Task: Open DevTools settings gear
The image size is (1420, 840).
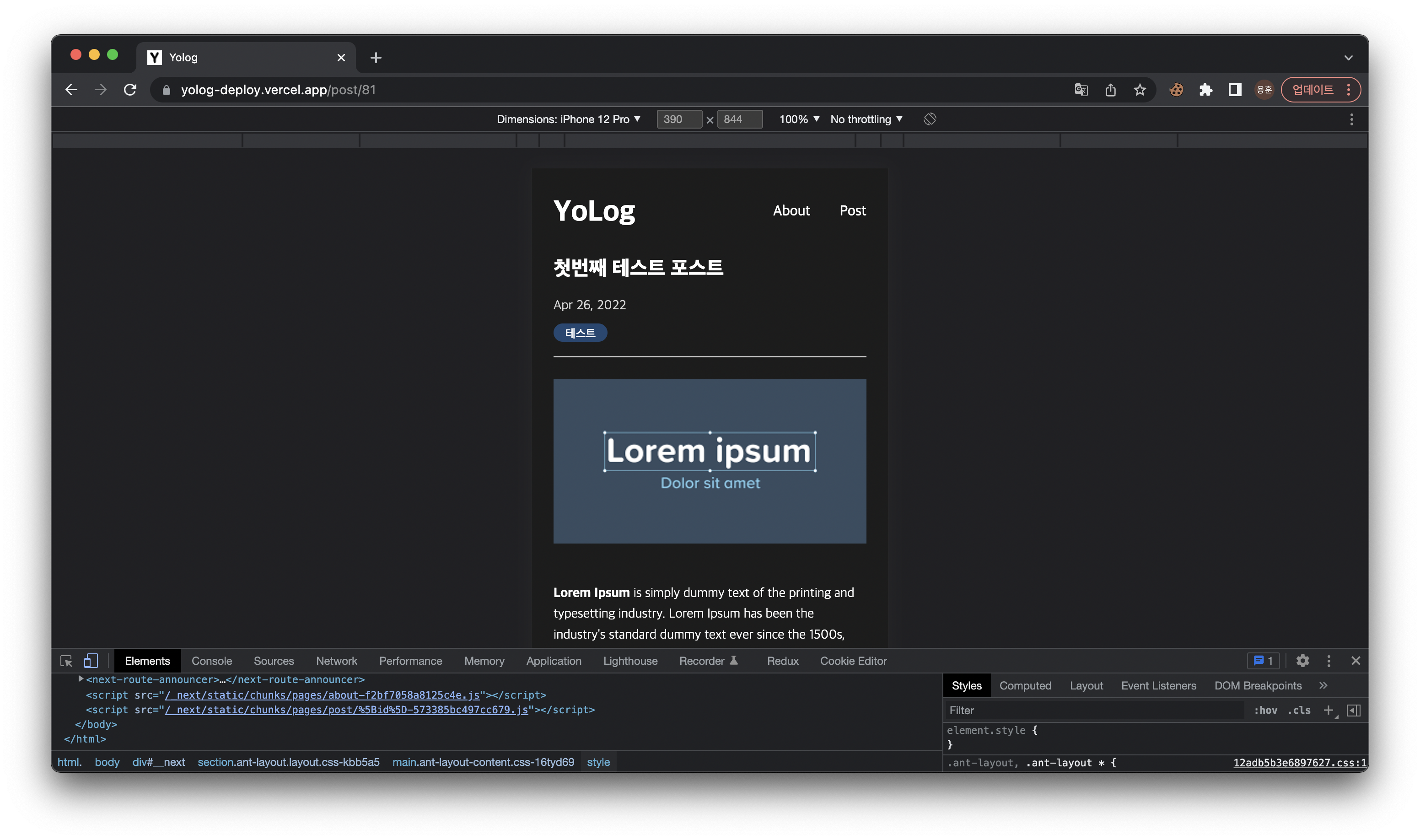Action: [x=1303, y=661]
